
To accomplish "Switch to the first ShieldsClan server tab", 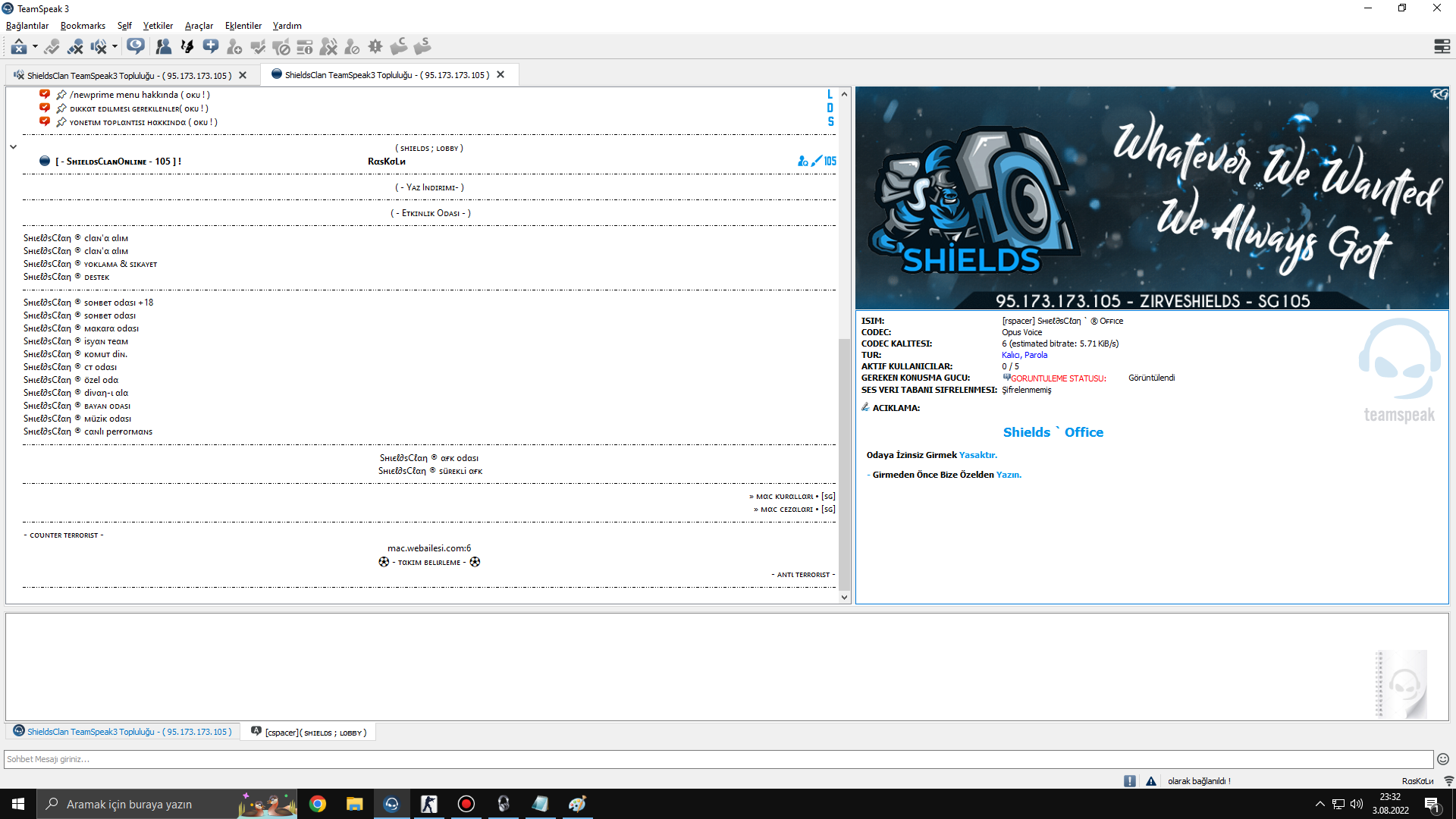I will [x=129, y=76].
